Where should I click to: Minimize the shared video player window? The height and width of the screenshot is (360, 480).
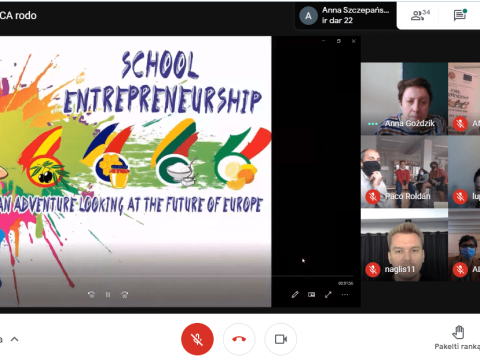tap(323, 41)
